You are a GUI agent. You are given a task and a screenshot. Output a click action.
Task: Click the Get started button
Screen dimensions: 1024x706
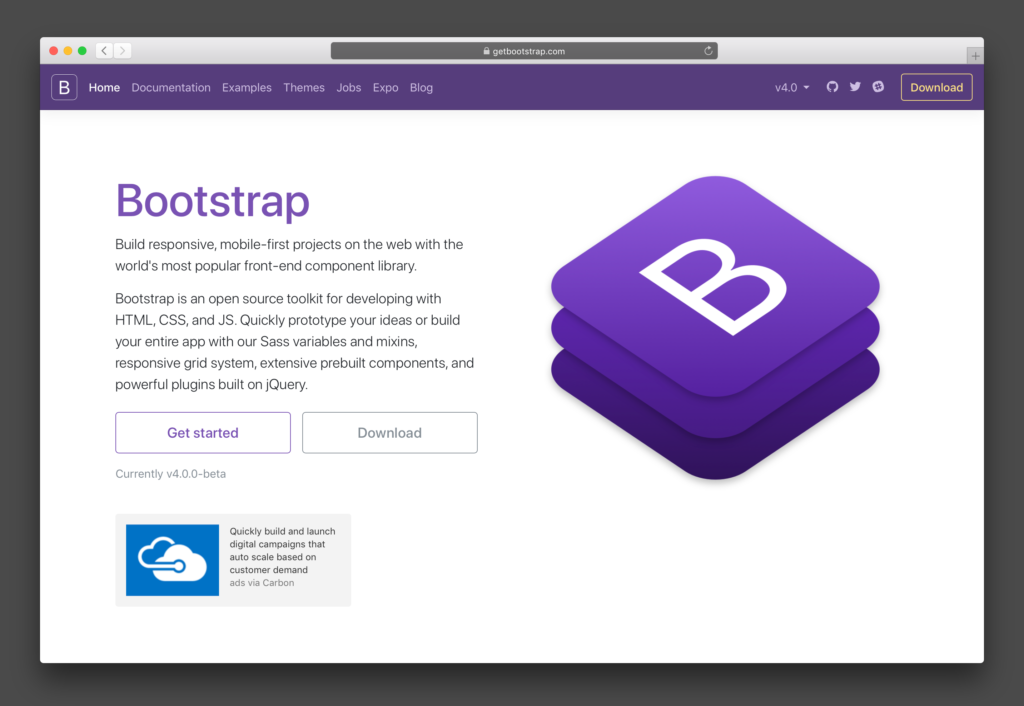[x=202, y=432]
